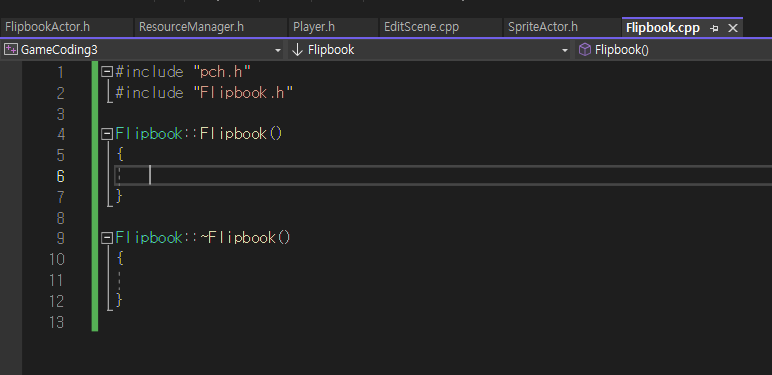
Task: Open the SpriteActor.h tab
Action: click(543, 27)
